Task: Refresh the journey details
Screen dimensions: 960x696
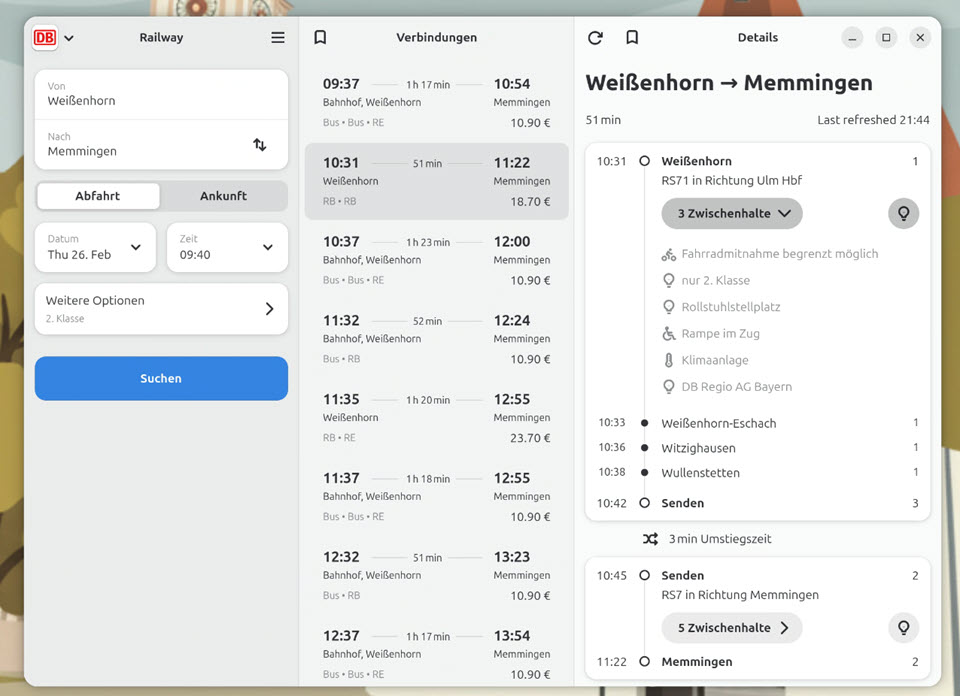Action: 595,38
